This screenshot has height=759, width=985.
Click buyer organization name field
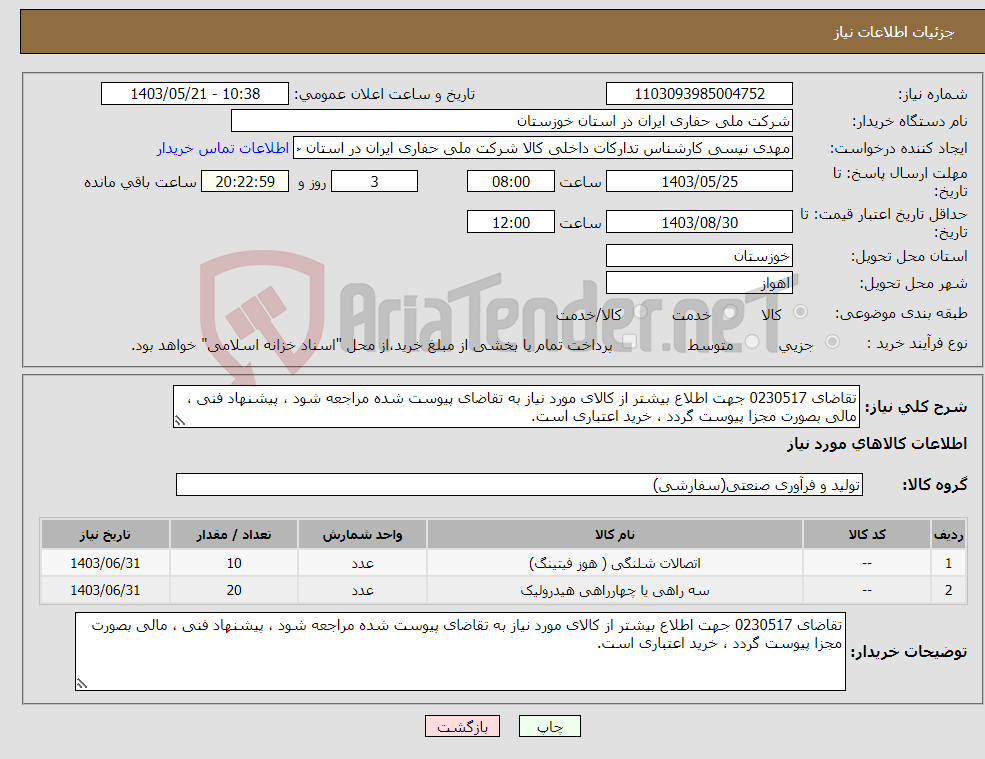point(512,121)
